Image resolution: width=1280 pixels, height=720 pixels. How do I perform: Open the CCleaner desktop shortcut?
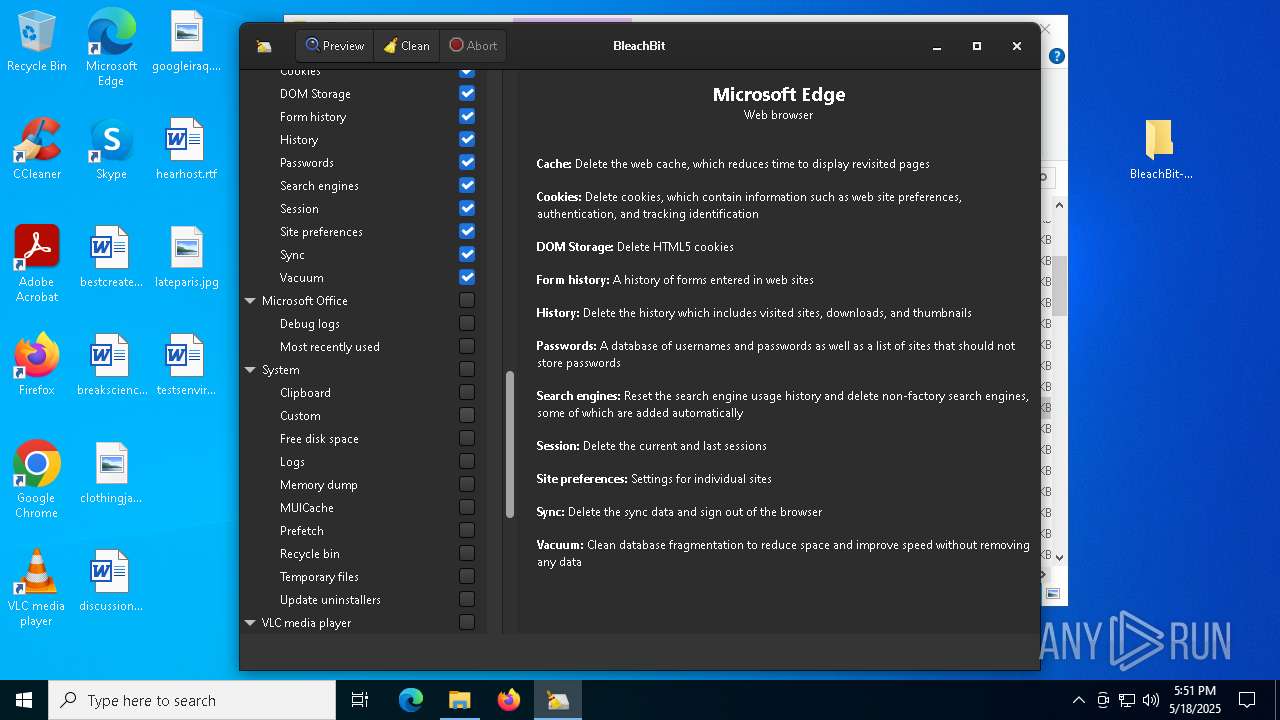pos(37,149)
